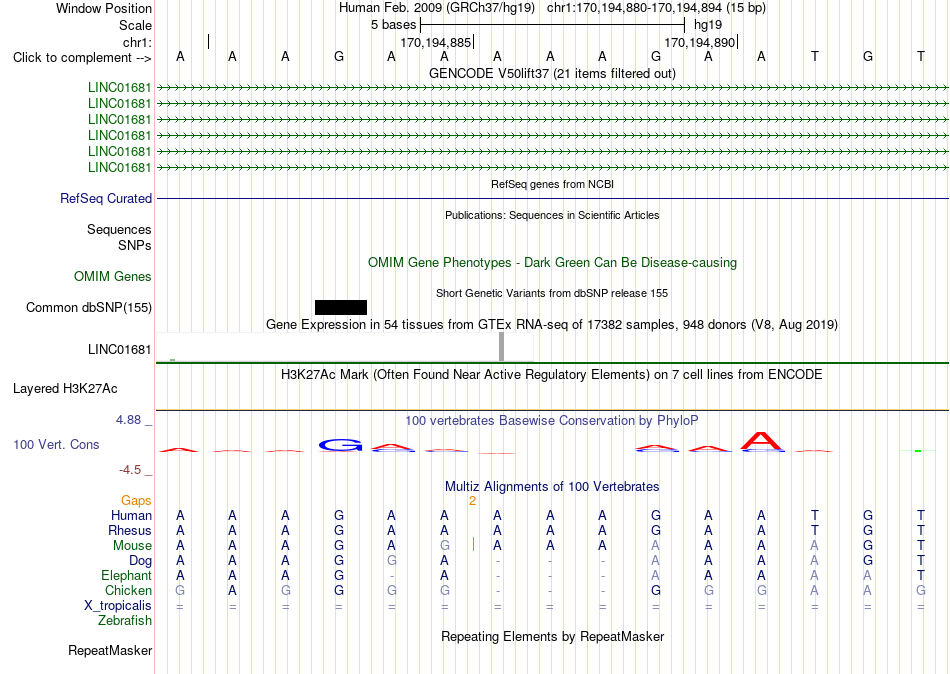Click the 'Scale' track label

tap(135, 25)
